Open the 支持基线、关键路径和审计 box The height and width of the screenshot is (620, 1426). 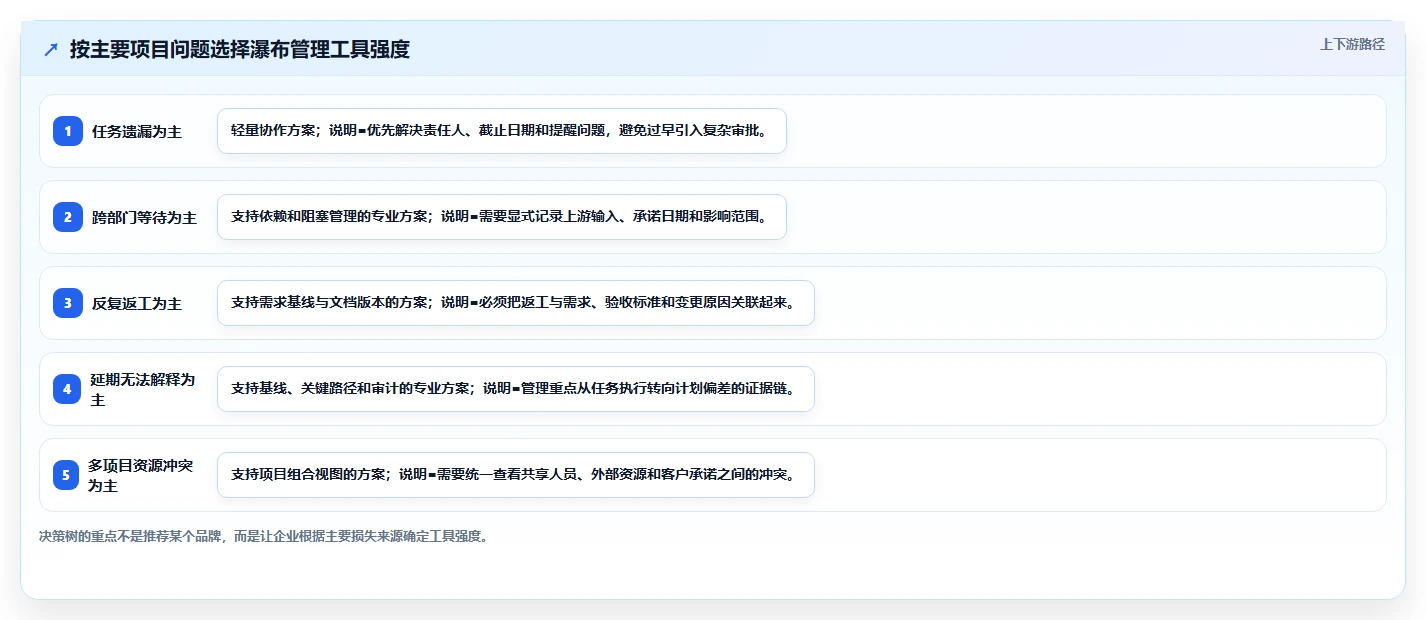click(516, 389)
